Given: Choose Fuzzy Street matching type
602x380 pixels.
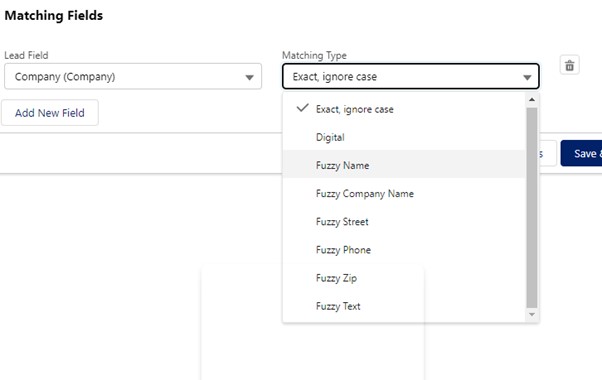Looking at the screenshot, I should tap(404, 222).
